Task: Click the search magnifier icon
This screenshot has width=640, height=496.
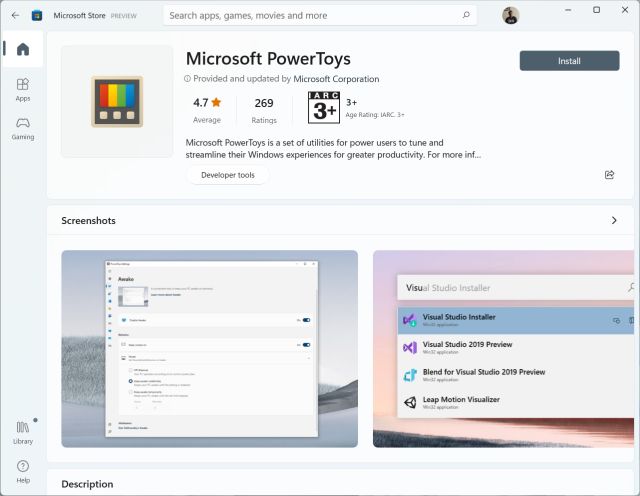Action: click(x=466, y=15)
